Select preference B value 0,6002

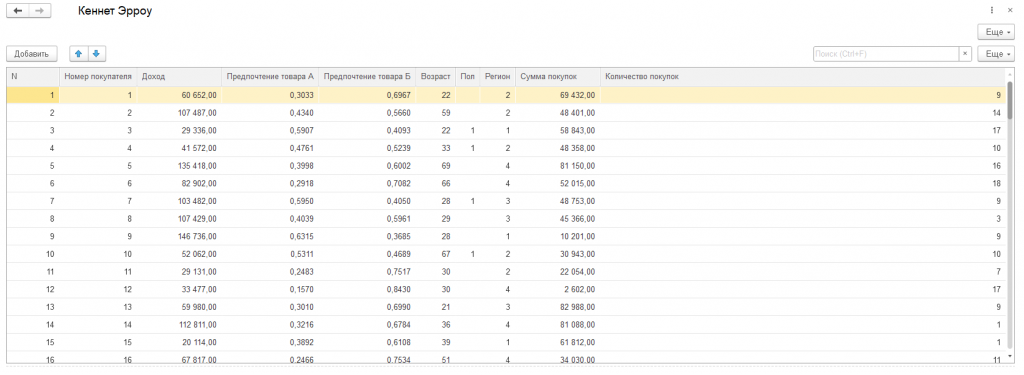click(x=398, y=166)
